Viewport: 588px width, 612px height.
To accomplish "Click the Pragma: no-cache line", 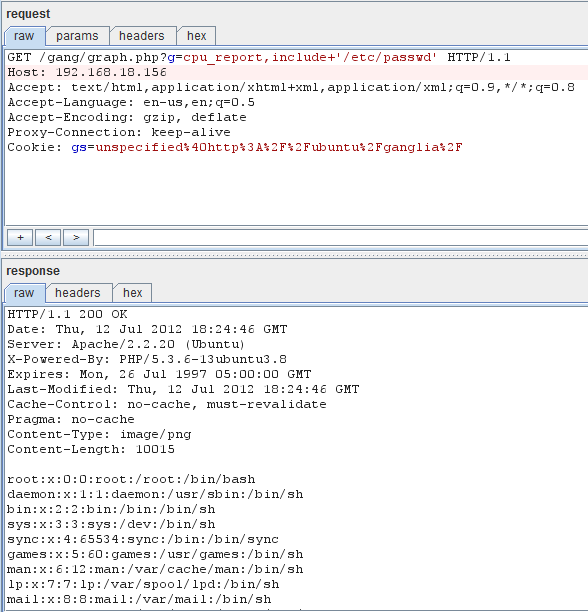I will click(71, 420).
